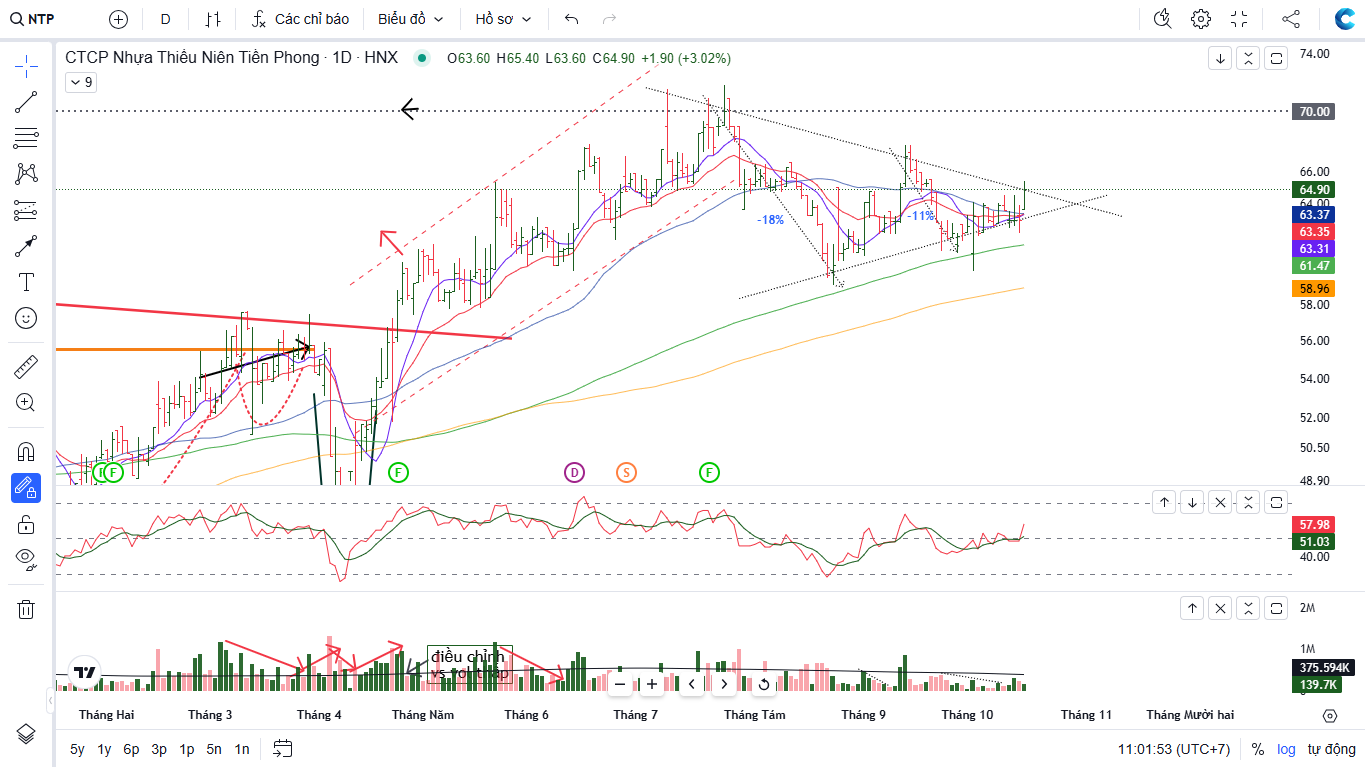Open the Fibonacci and Gann tools

[26, 137]
